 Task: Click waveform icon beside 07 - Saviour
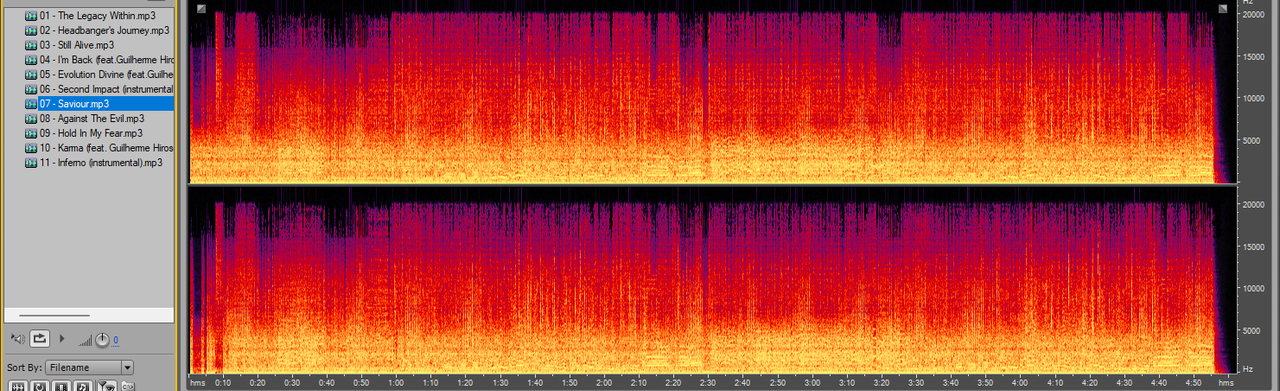click(x=31, y=103)
